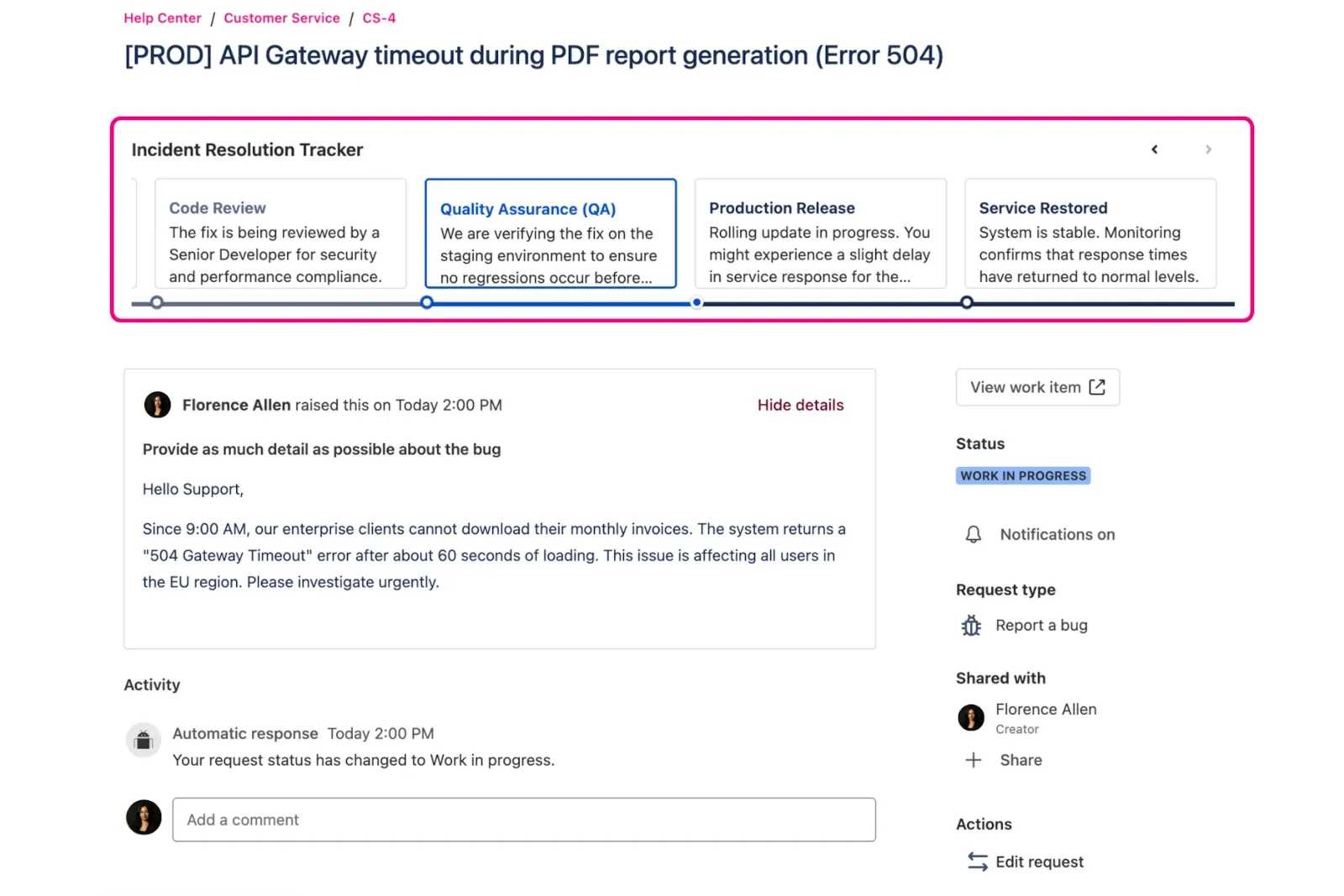Open the View work item external link icon

coord(1096,387)
